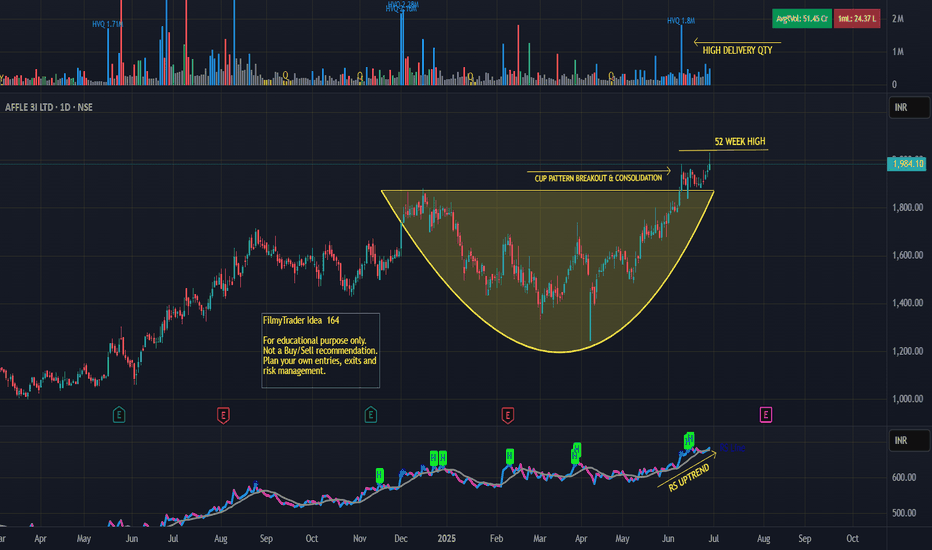Click the lone green H marker near late November on RS pane
Viewport: 932px width, 550px height.
click(380, 475)
